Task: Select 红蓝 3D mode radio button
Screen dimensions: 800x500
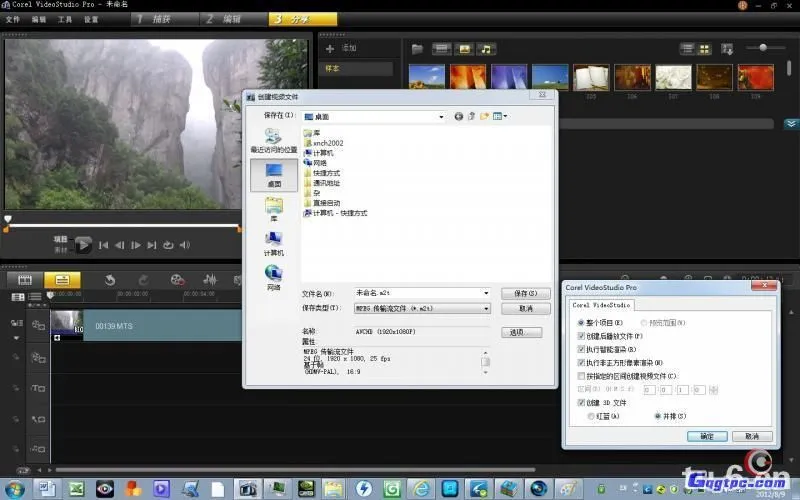Action: [591, 416]
